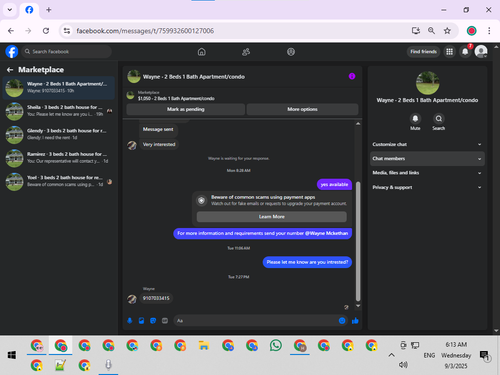The width and height of the screenshot is (500, 375).
Task: Click the install app icon in address bar
Action: click(416, 31)
